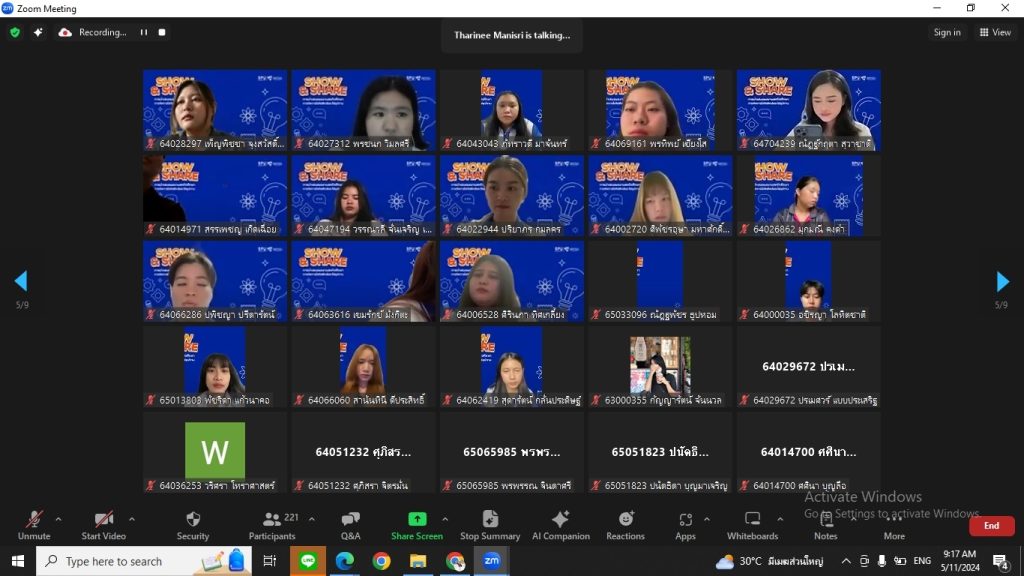Viewport: 1024px width, 576px height.
Task: Open Zoom Apps
Action: (685, 526)
